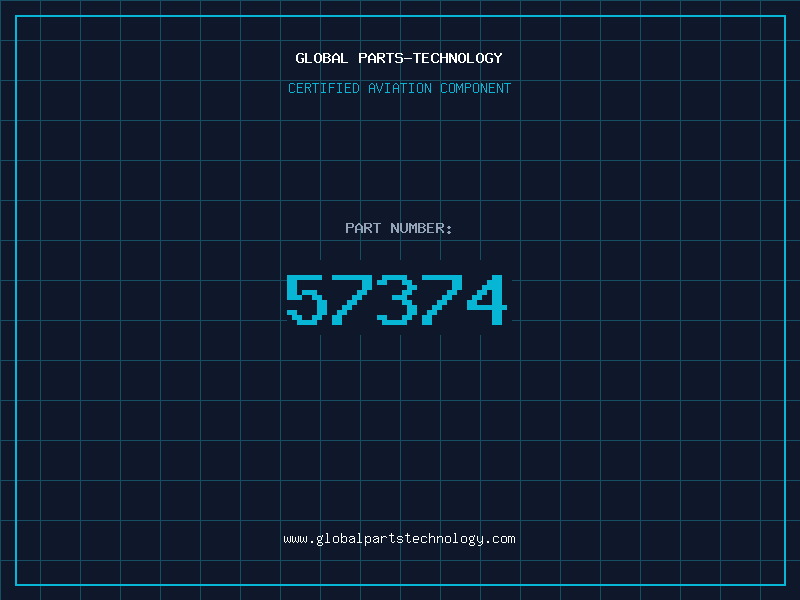
Task: Select the part number 57374
Action: point(396,299)
